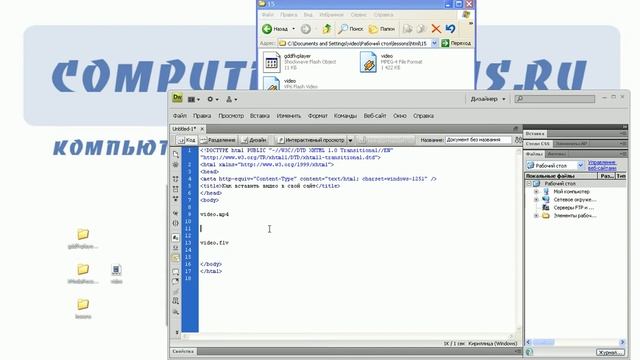Sort by Локальные файлы column header
Image resolution: width=640 pixels, height=360 pixels.
[x=561, y=176]
